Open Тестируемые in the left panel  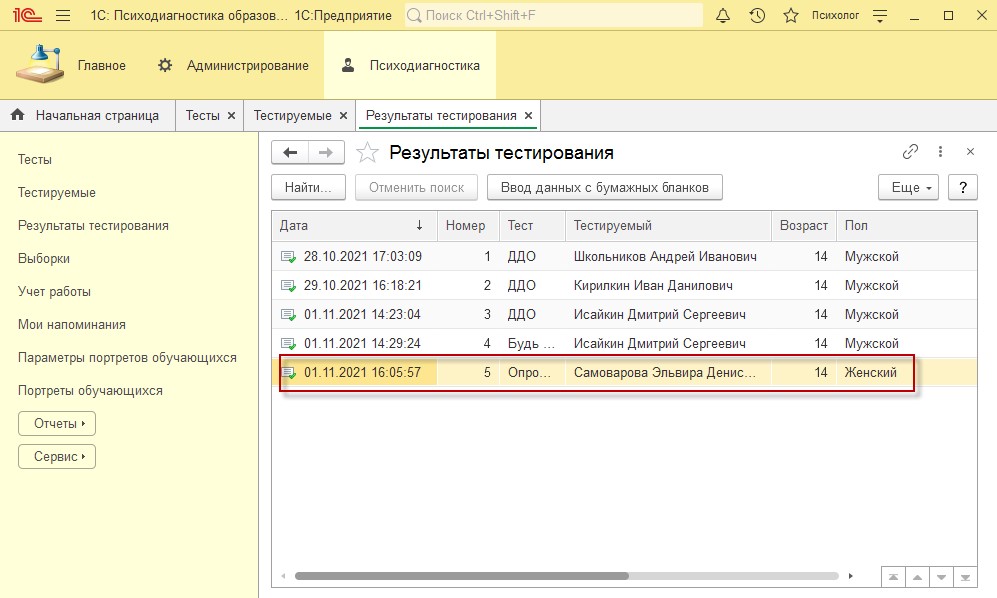(x=57, y=193)
